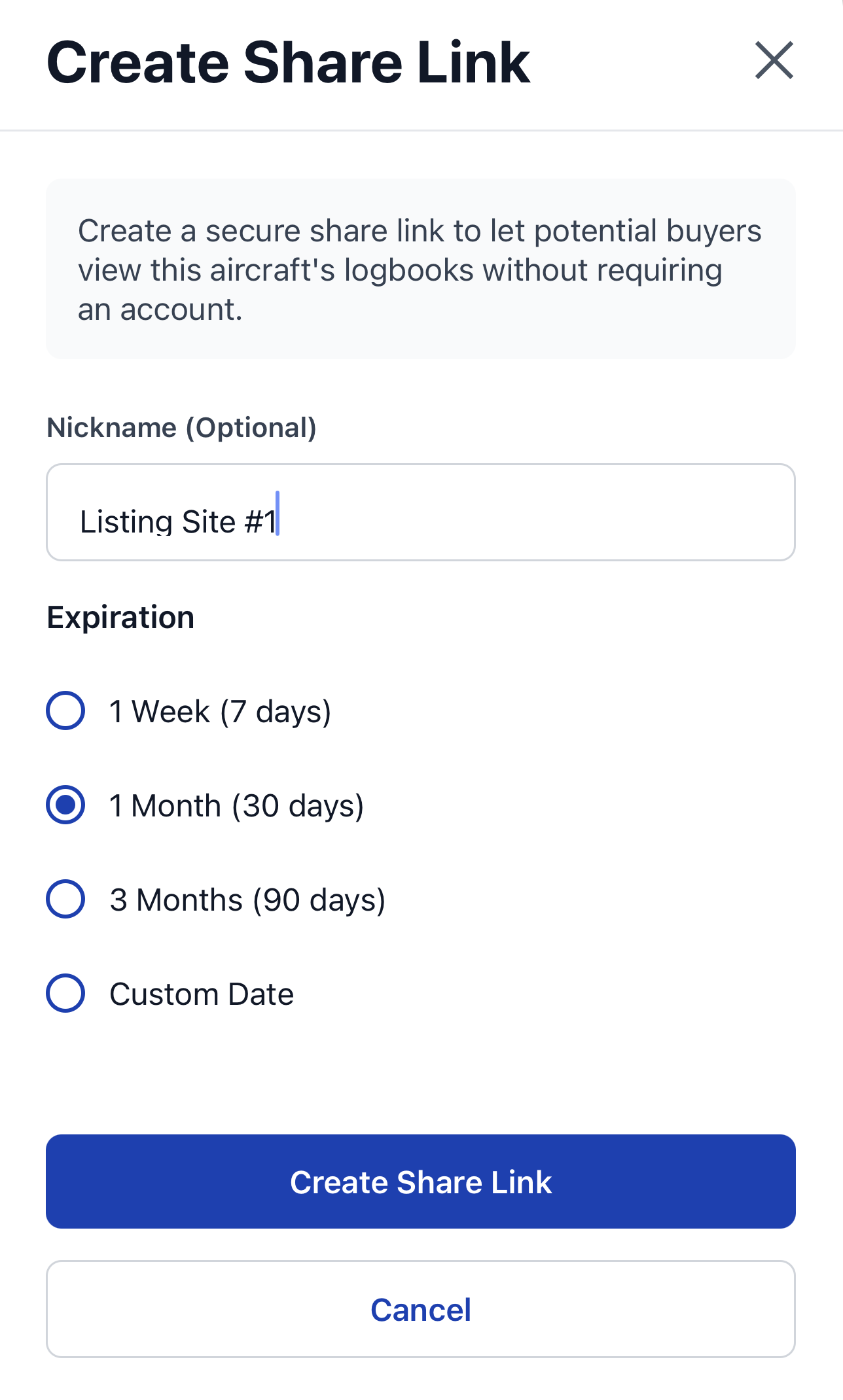843x1400 pixels.
Task: Cancel out of the share link form
Action: [x=421, y=1309]
